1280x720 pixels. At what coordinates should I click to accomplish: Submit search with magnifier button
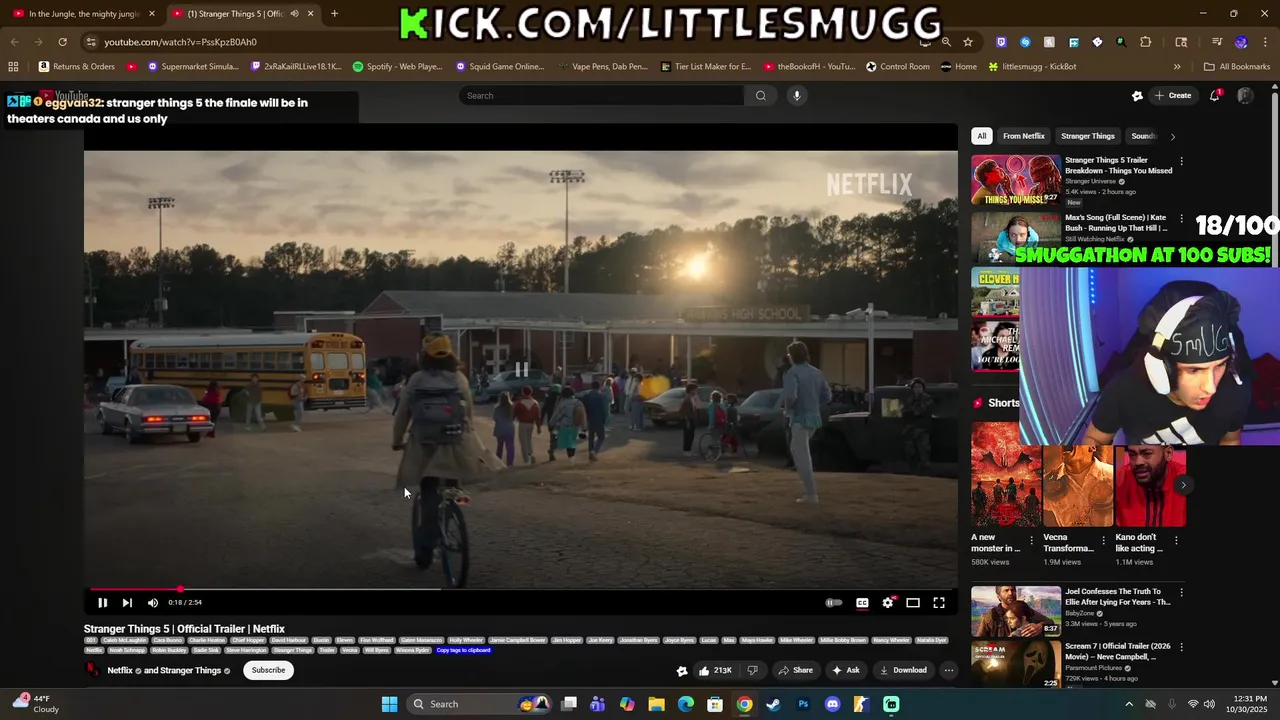coord(761,96)
